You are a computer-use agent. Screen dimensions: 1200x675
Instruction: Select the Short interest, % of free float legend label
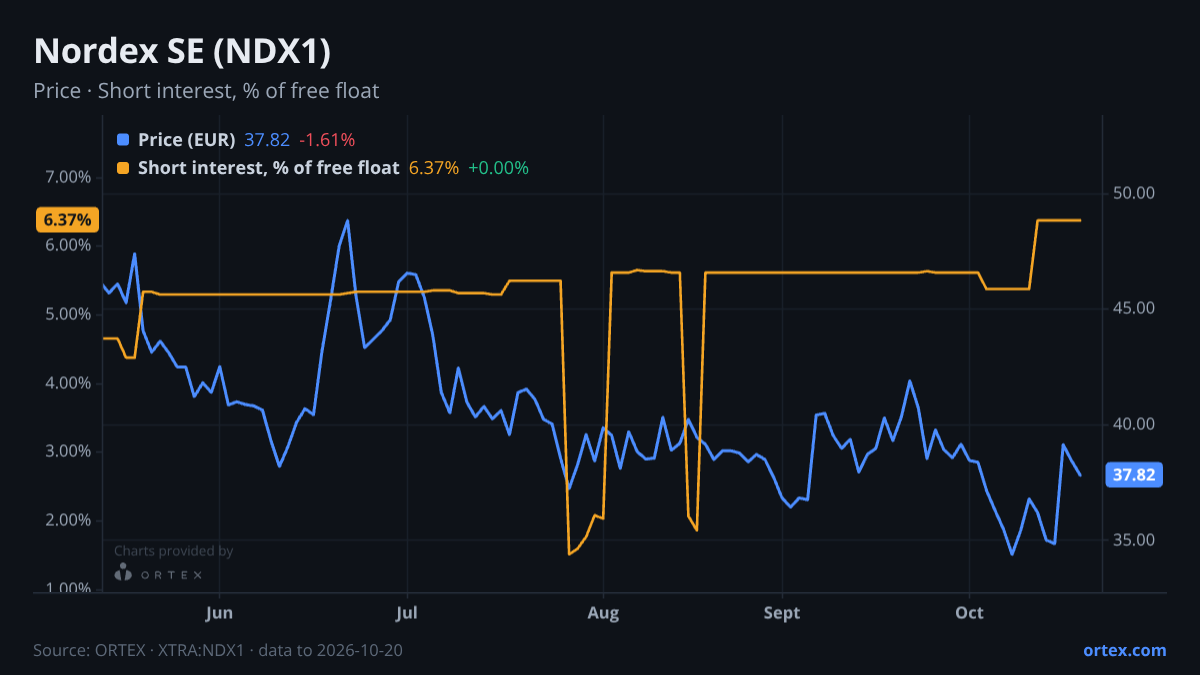click(x=268, y=168)
